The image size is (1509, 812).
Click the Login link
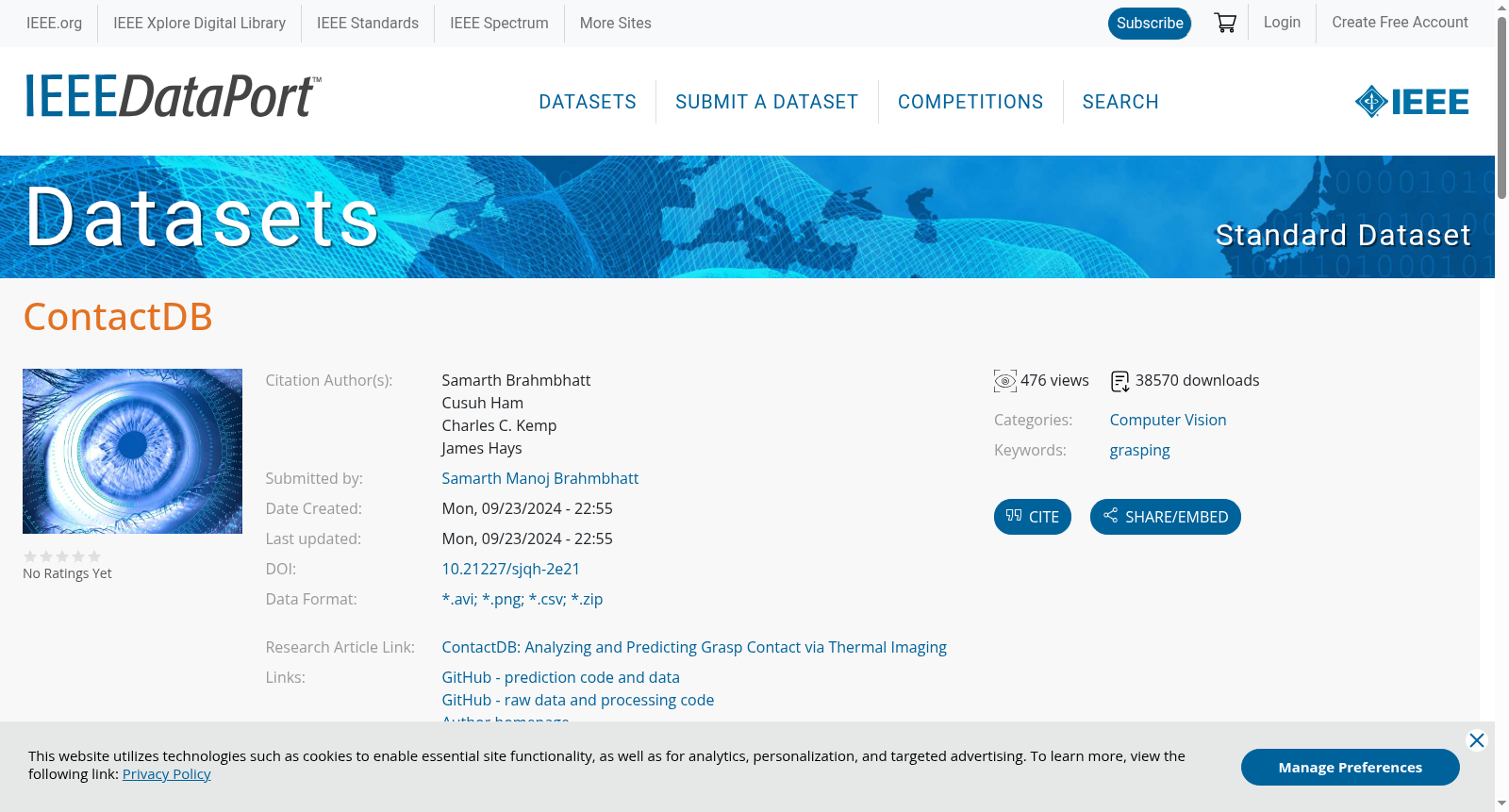[x=1282, y=22]
